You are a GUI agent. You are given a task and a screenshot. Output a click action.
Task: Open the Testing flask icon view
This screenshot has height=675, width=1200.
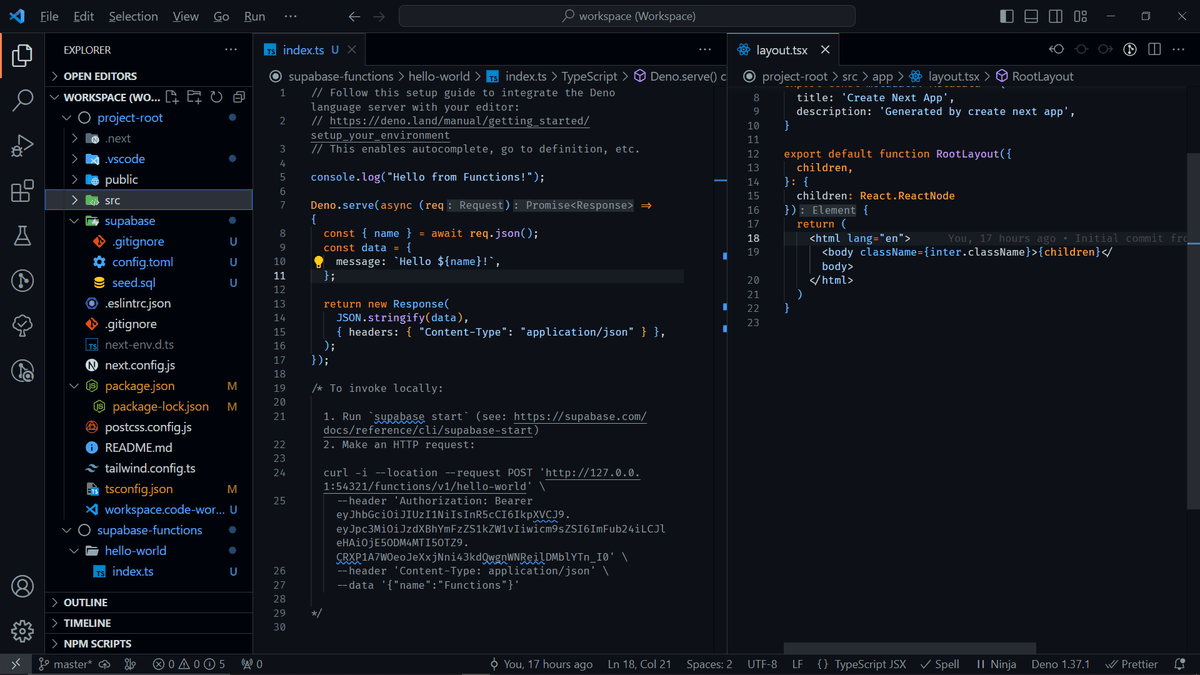coord(22,236)
